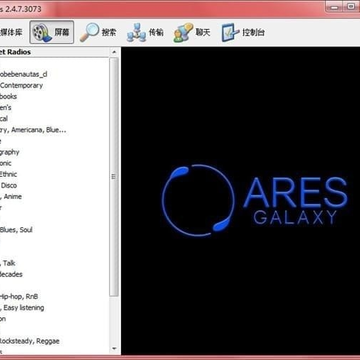
Task: Select the books radio category
Action: pos(9,96)
